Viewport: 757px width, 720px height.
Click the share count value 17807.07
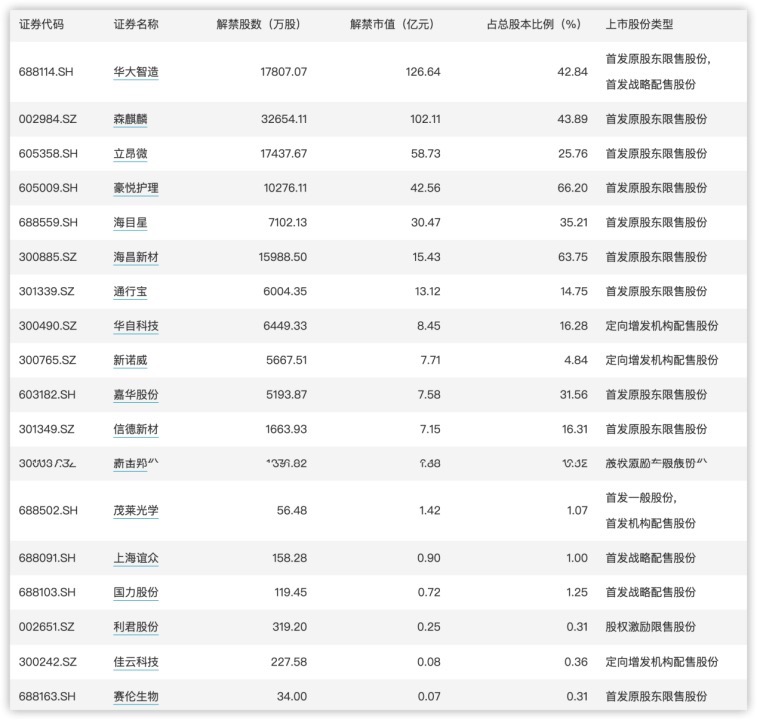coord(283,72)
